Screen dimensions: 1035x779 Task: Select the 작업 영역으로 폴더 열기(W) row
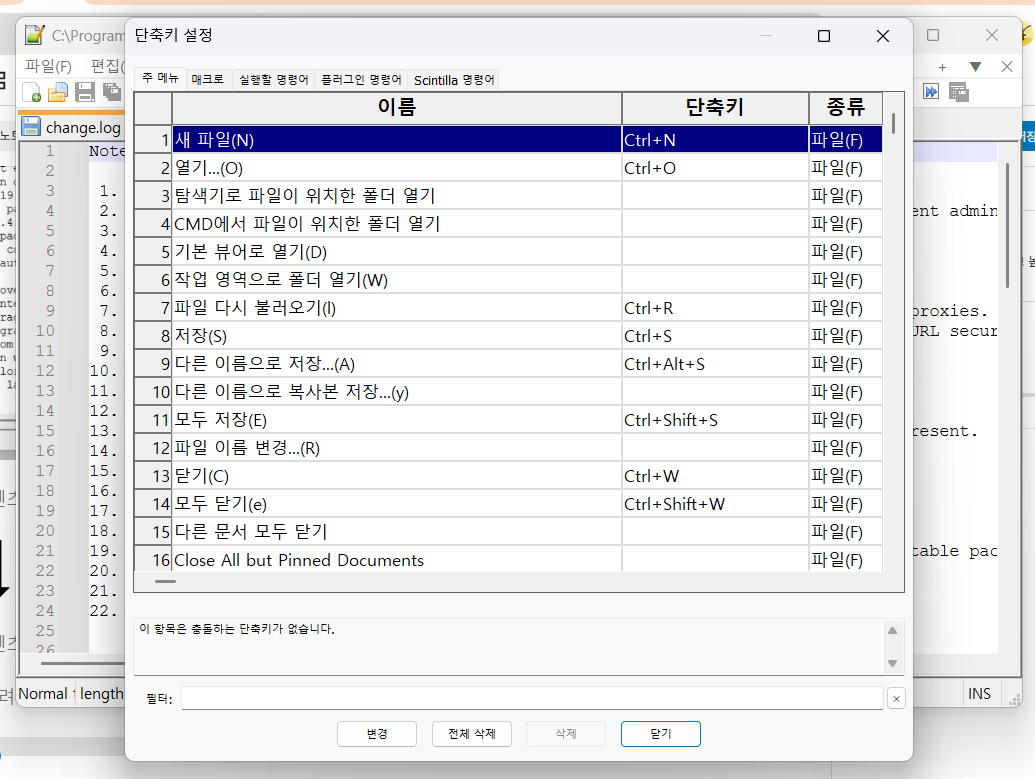coord(508,280)
